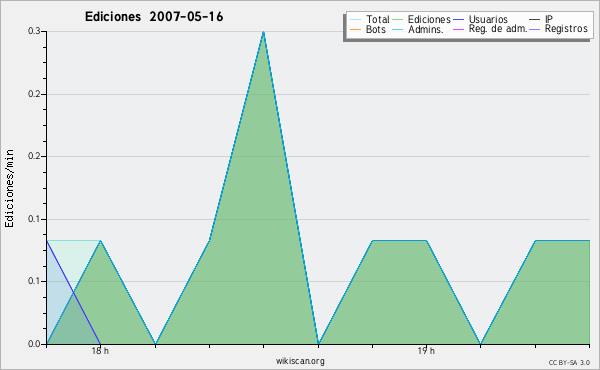Click the light cyan Total legend swatch
Viewport: 600px width, 370px height.
355,20
